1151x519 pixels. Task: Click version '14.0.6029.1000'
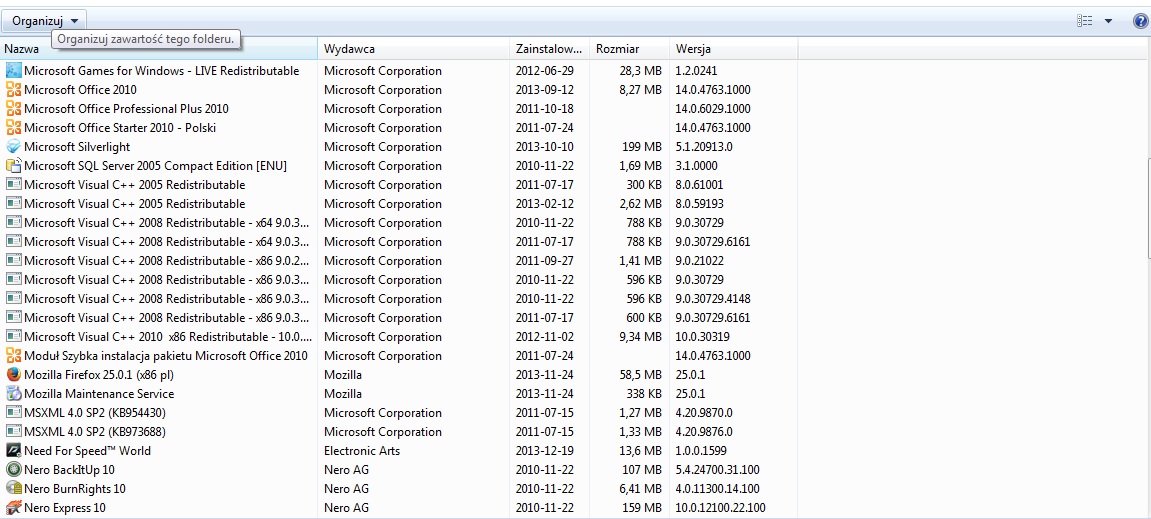coord(713,109)
